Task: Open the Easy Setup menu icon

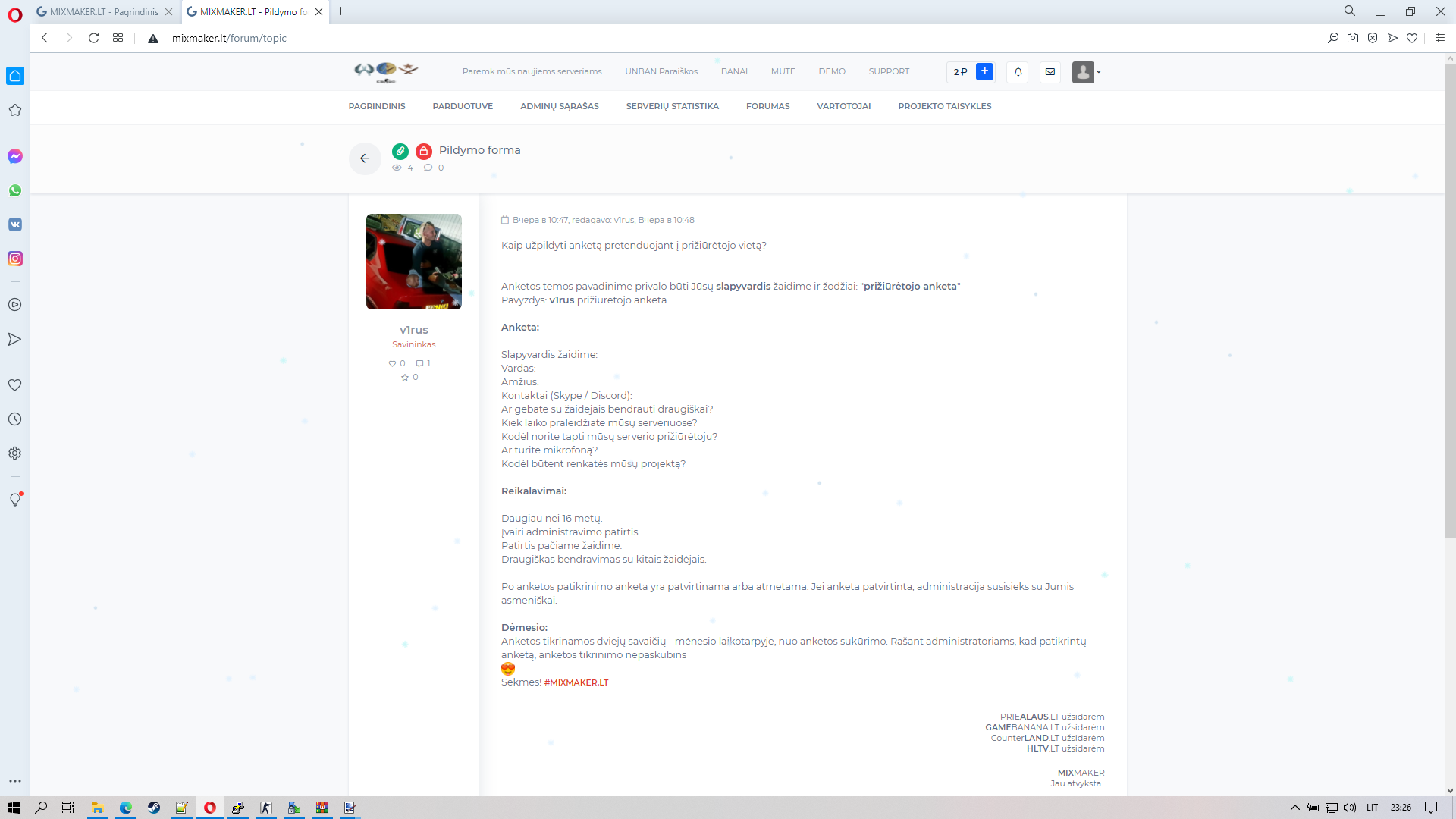Action: 1440,38
